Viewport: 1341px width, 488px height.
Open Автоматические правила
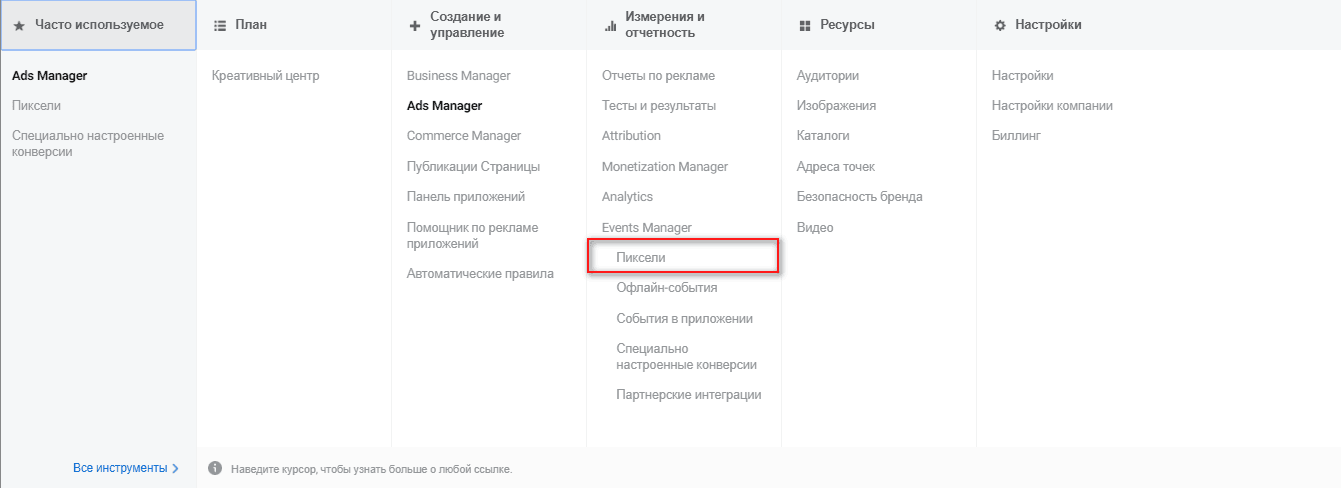click(x=480, y=274)
